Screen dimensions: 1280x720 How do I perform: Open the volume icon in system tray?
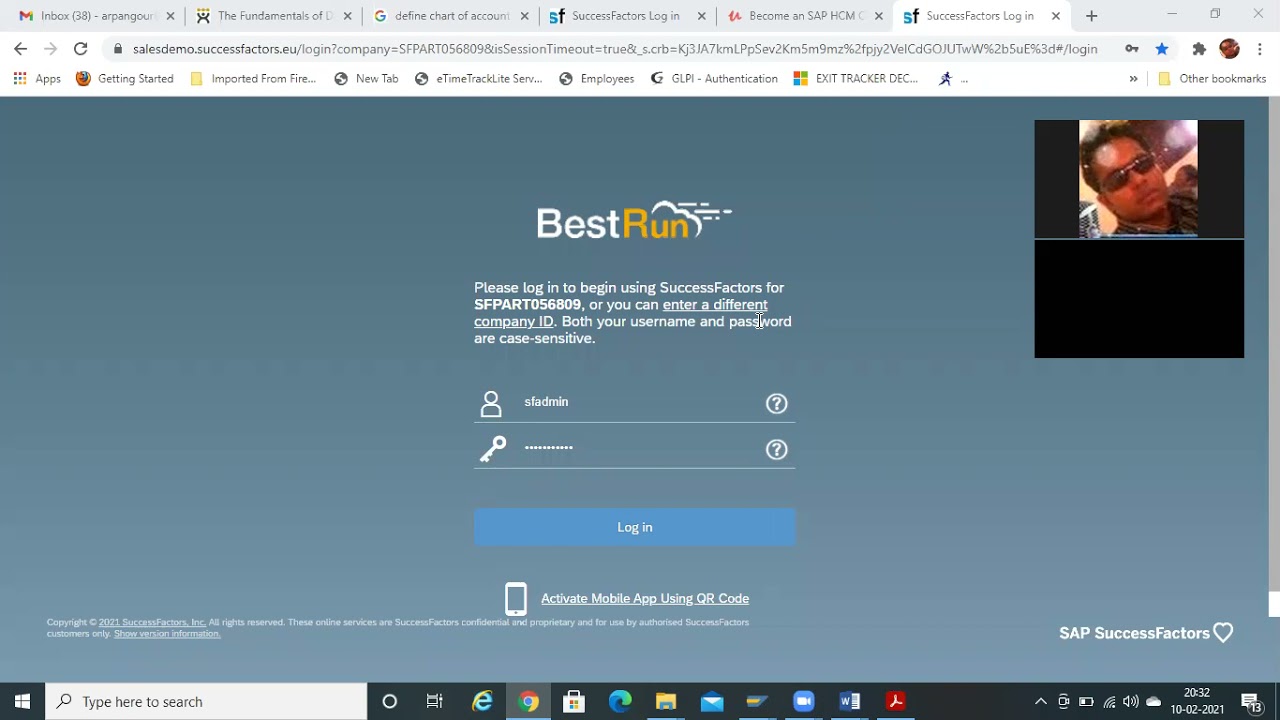click(x=1131, y=701)
